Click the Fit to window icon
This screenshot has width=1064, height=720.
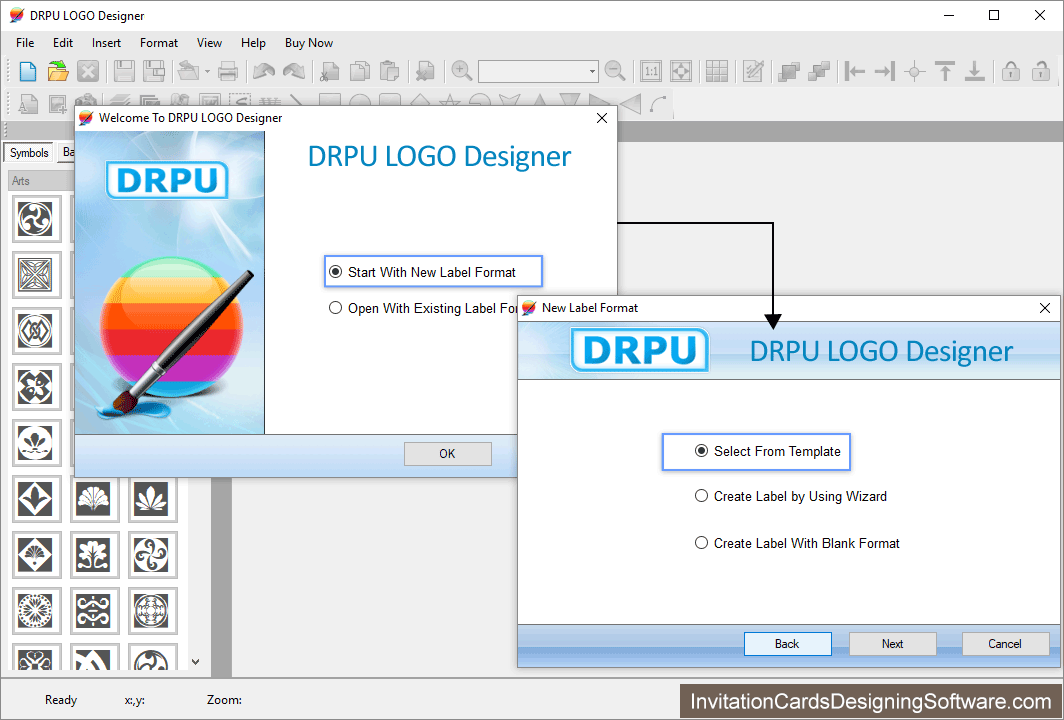click(x=681, y=71)
